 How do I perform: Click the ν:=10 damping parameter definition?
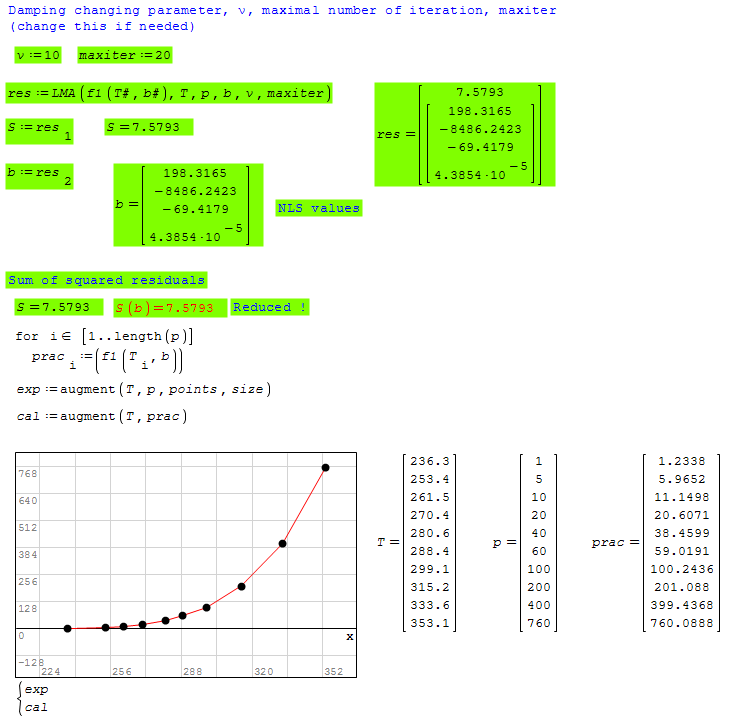[38, 54]
